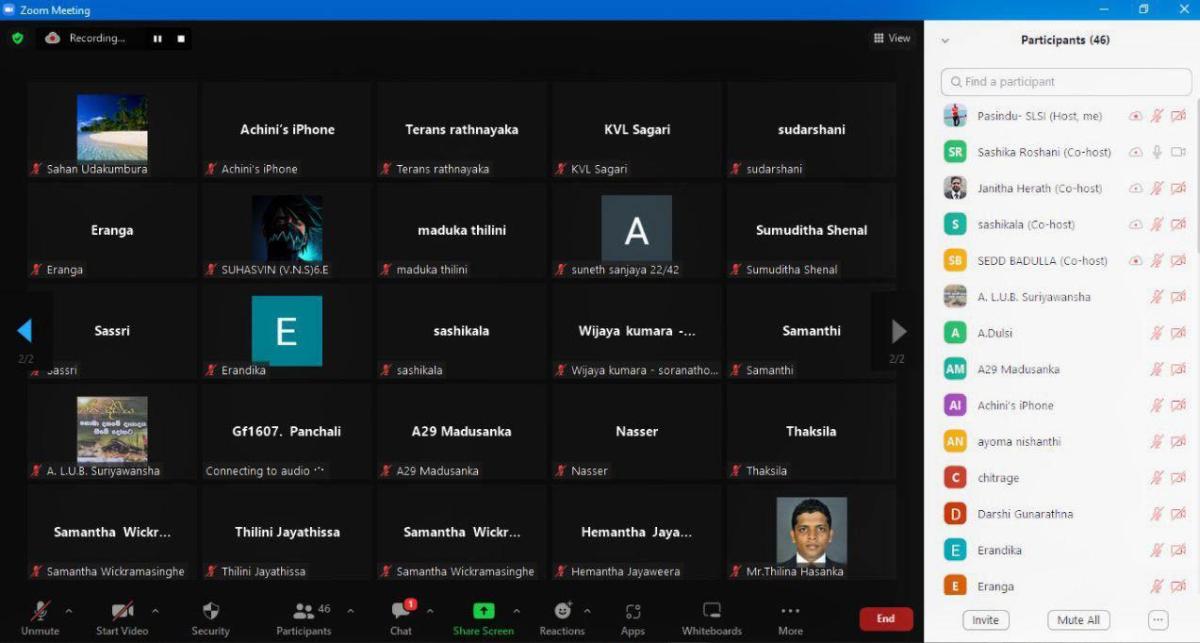Collapse the Participants panel chevron
Screen dimensions: 1200x643
click(x=945, y=41)
